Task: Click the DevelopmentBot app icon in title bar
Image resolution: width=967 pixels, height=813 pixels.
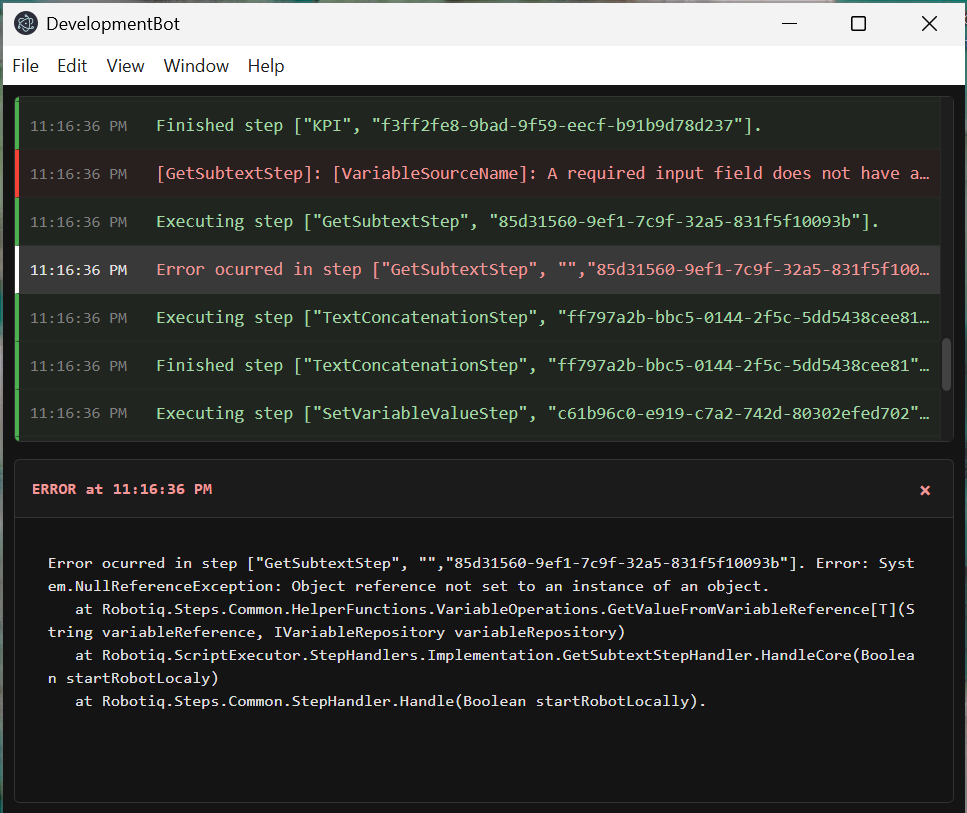Action: point(25,24)
